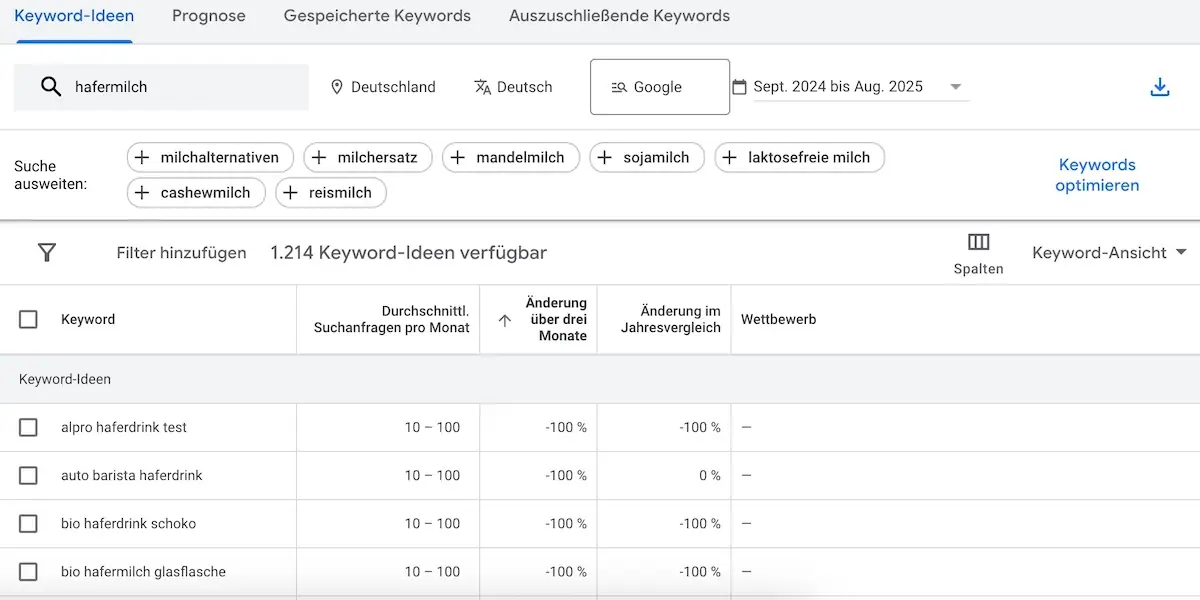Expand the date range picker arrow
This screenshot has width=1200, height=600.
pos(956,87)
